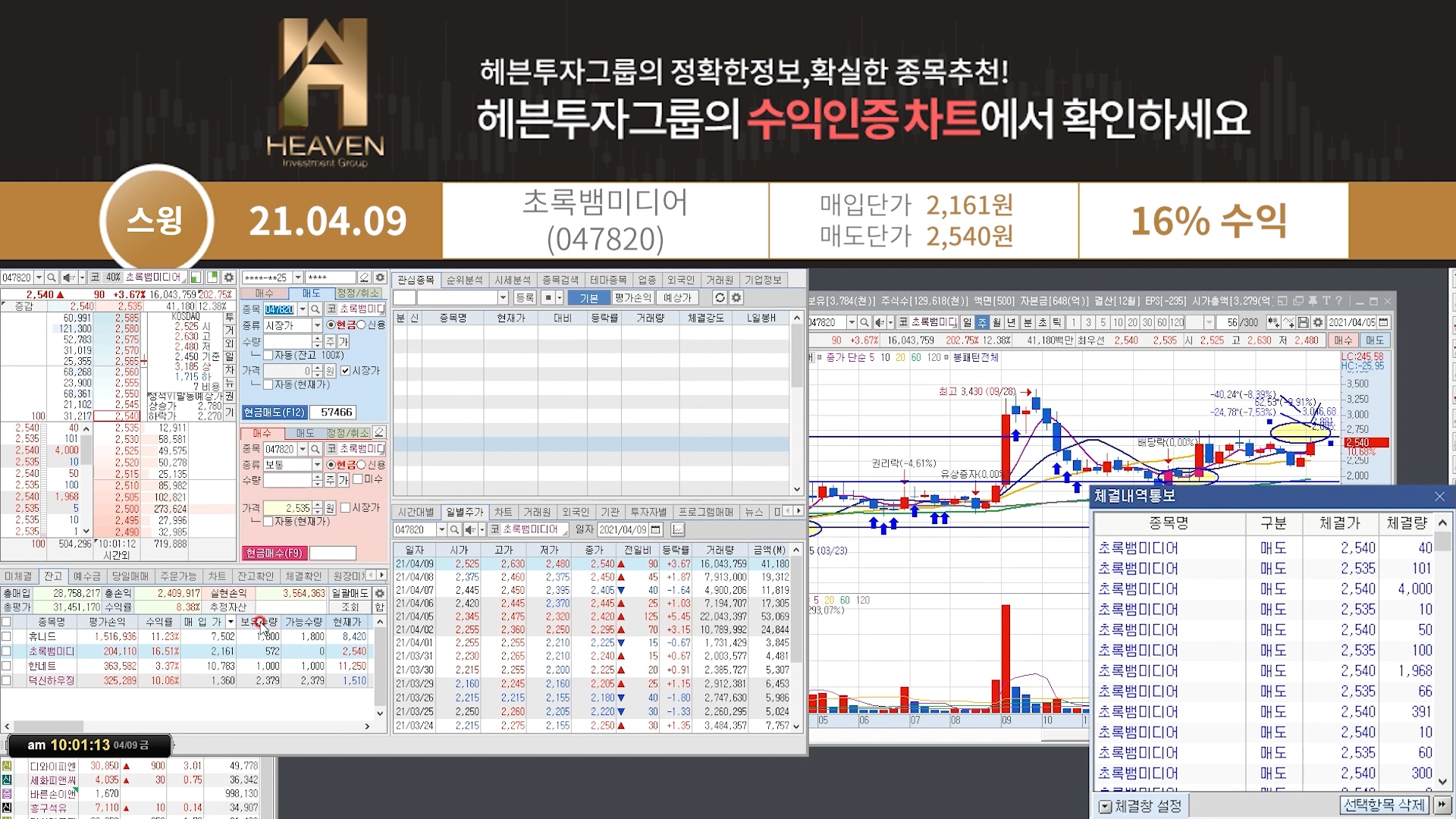Click search icon in sell order 종목 row

(315, 309)
